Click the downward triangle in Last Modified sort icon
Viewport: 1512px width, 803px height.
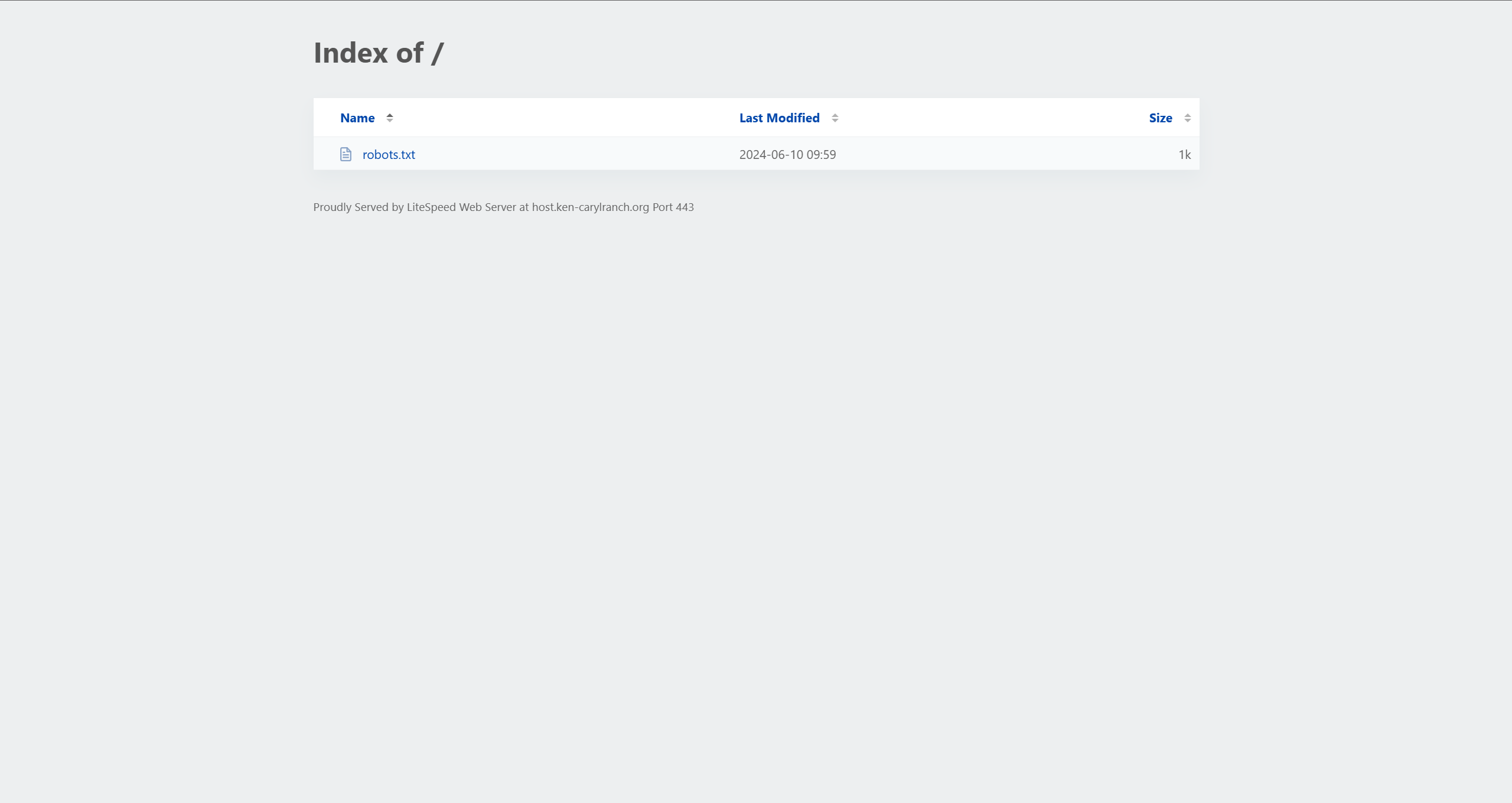pos(835,121)
